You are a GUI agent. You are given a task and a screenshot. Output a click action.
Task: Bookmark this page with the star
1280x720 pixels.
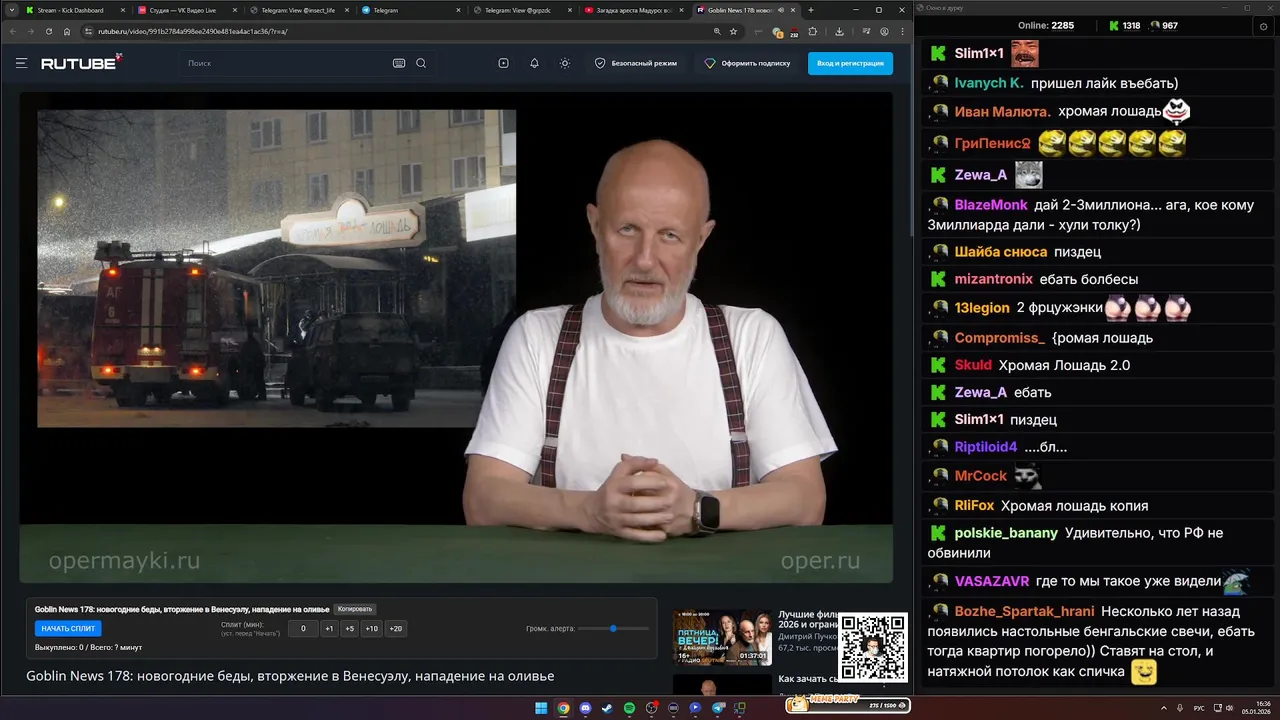[x=733, y=31]
